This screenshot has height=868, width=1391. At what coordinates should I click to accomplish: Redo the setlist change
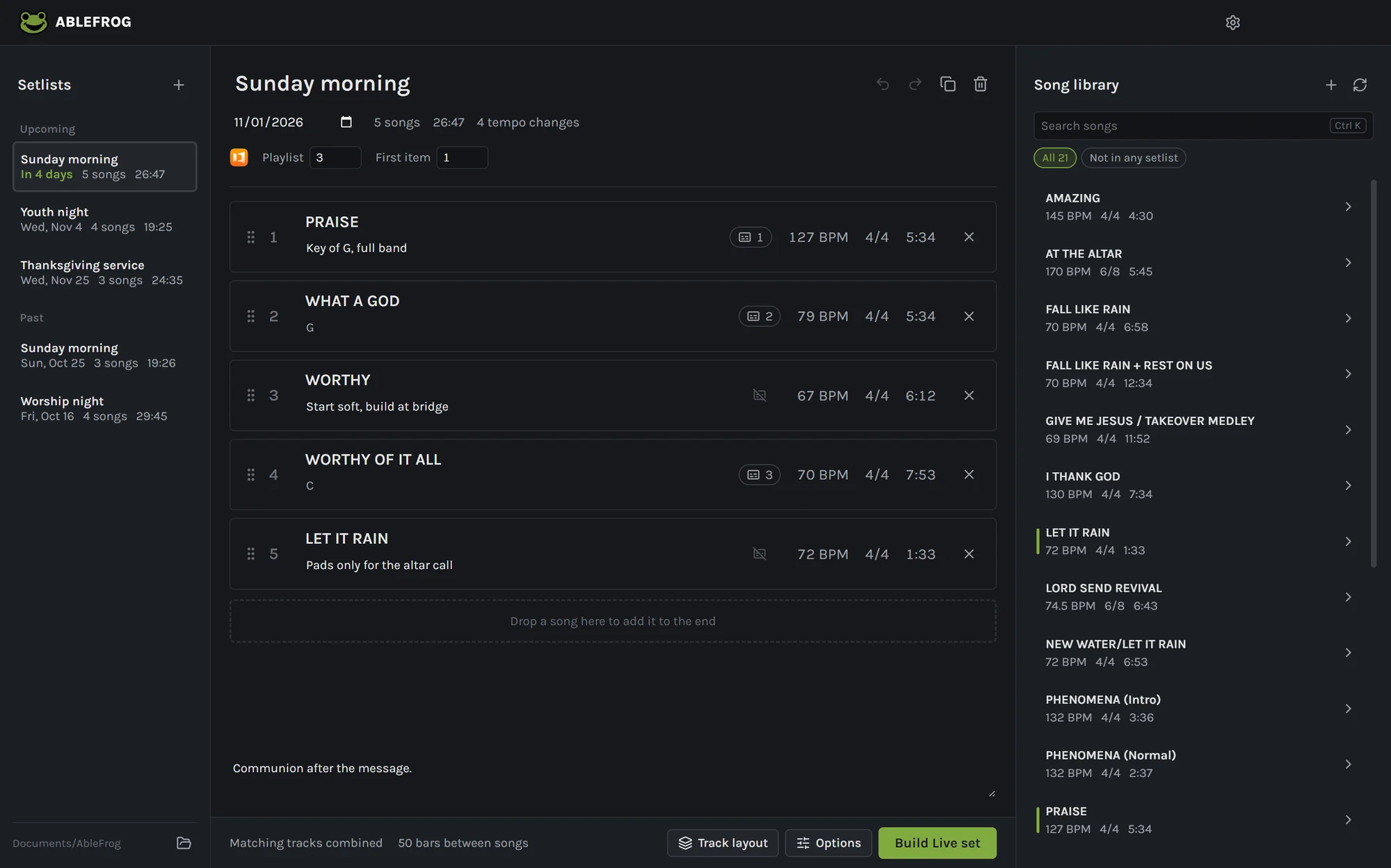[x=915, y=84]
